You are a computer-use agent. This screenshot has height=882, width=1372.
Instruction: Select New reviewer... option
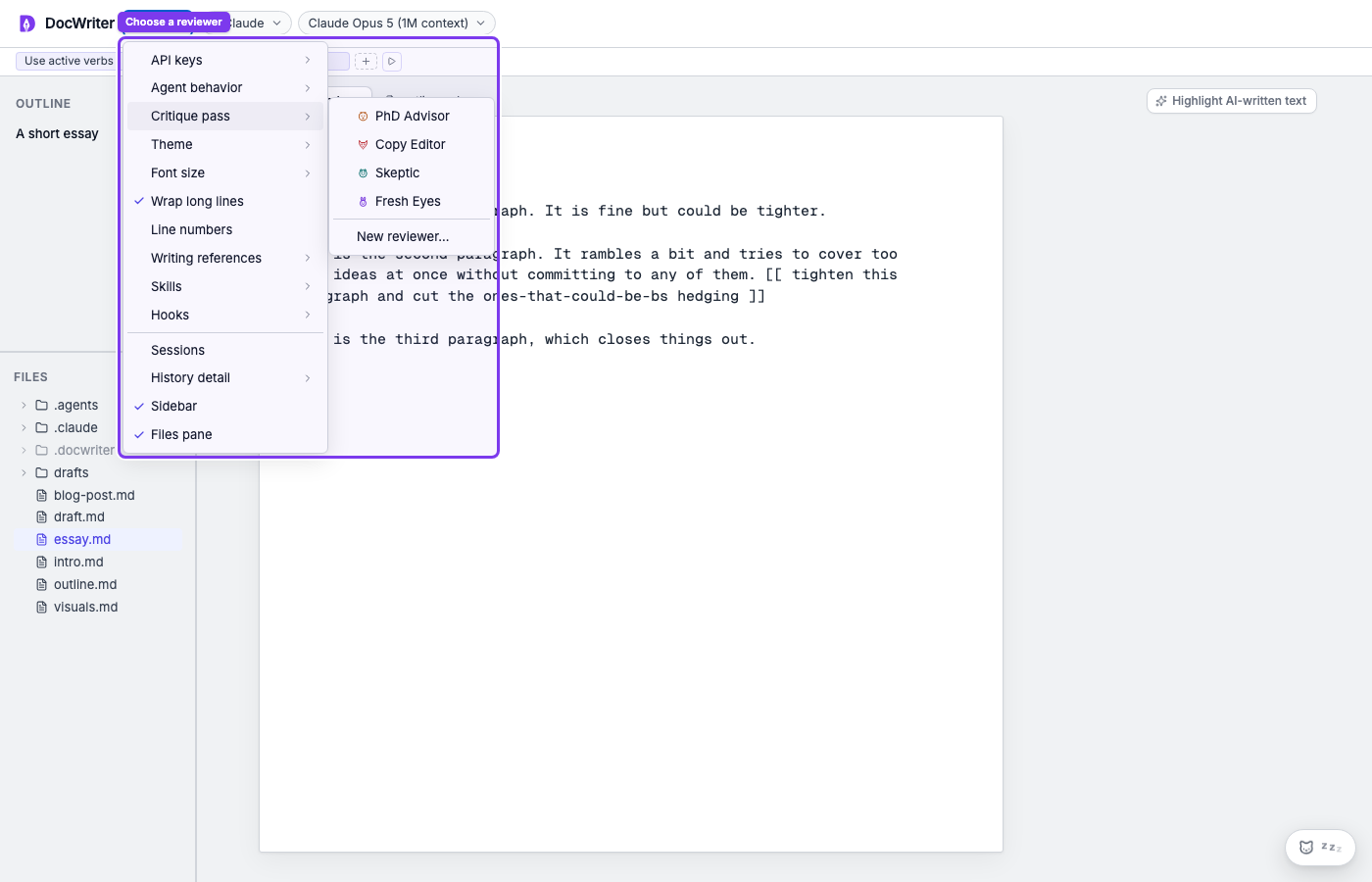click(x=412, y=236)
